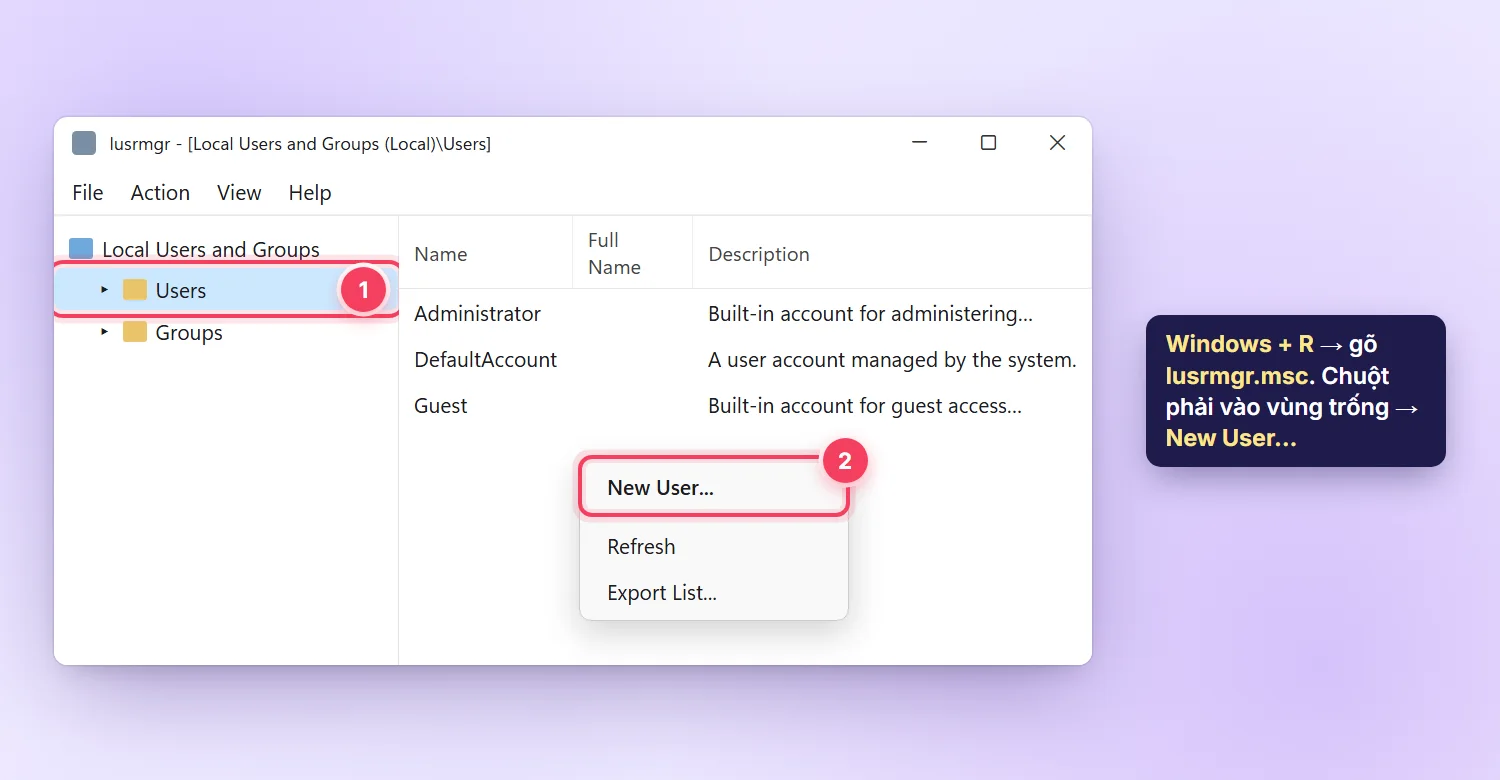Choose Refresh from context menu
The height and width of the screenshot is (780, 1500).
(714, 547)
